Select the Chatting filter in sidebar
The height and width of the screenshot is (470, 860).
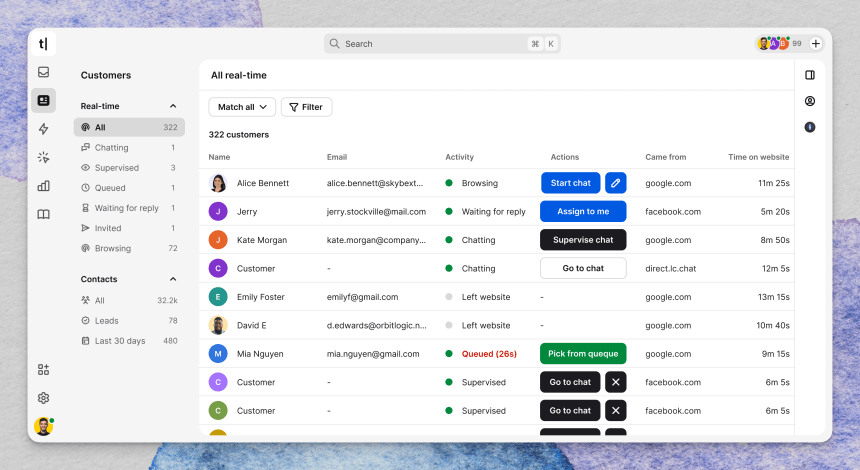tap(129, 148)
